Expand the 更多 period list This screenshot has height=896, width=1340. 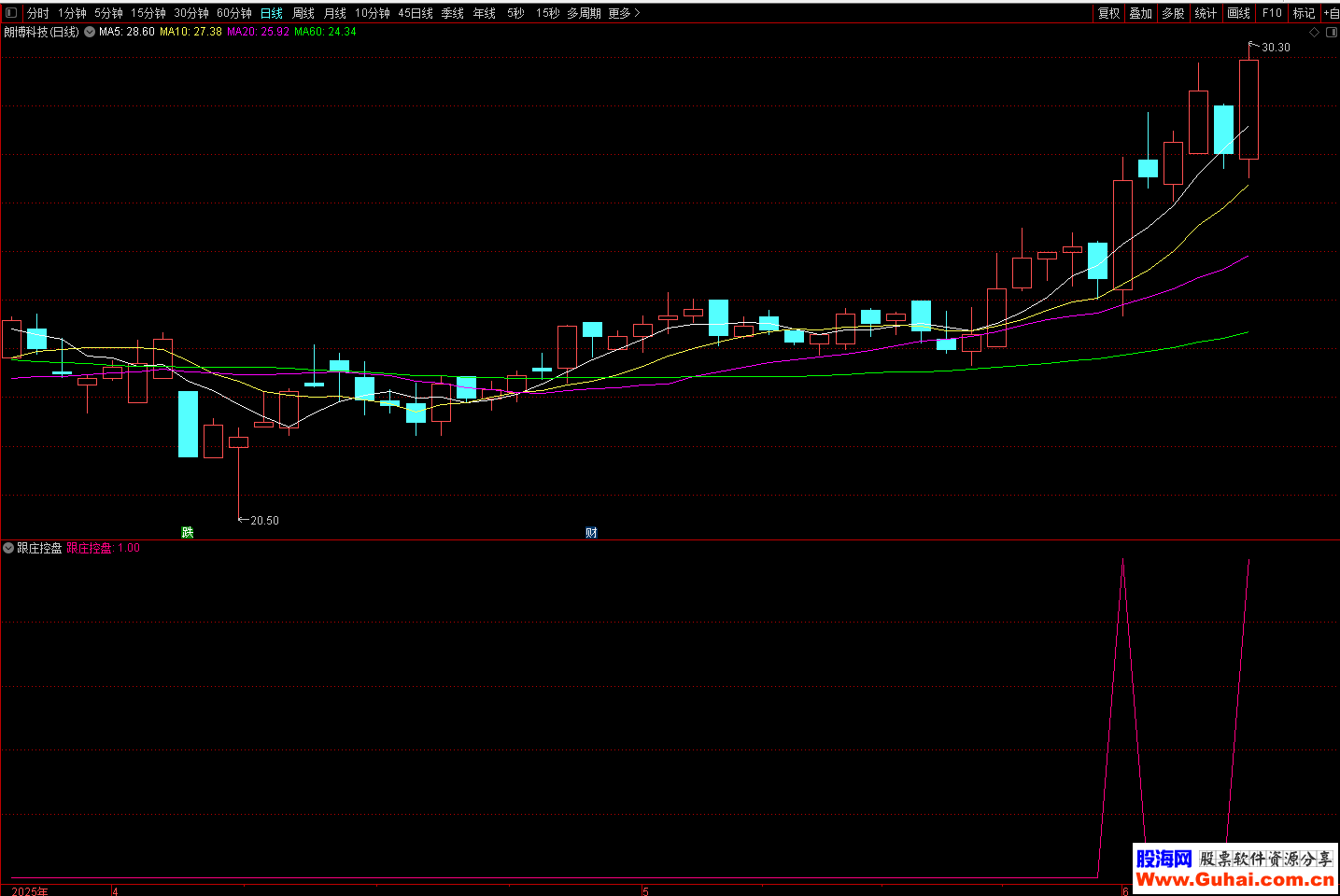click(x=624, y=13)
